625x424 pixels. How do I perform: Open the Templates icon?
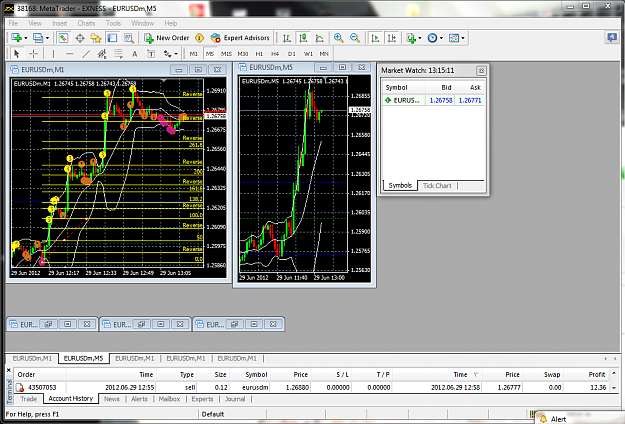point(454,38)
